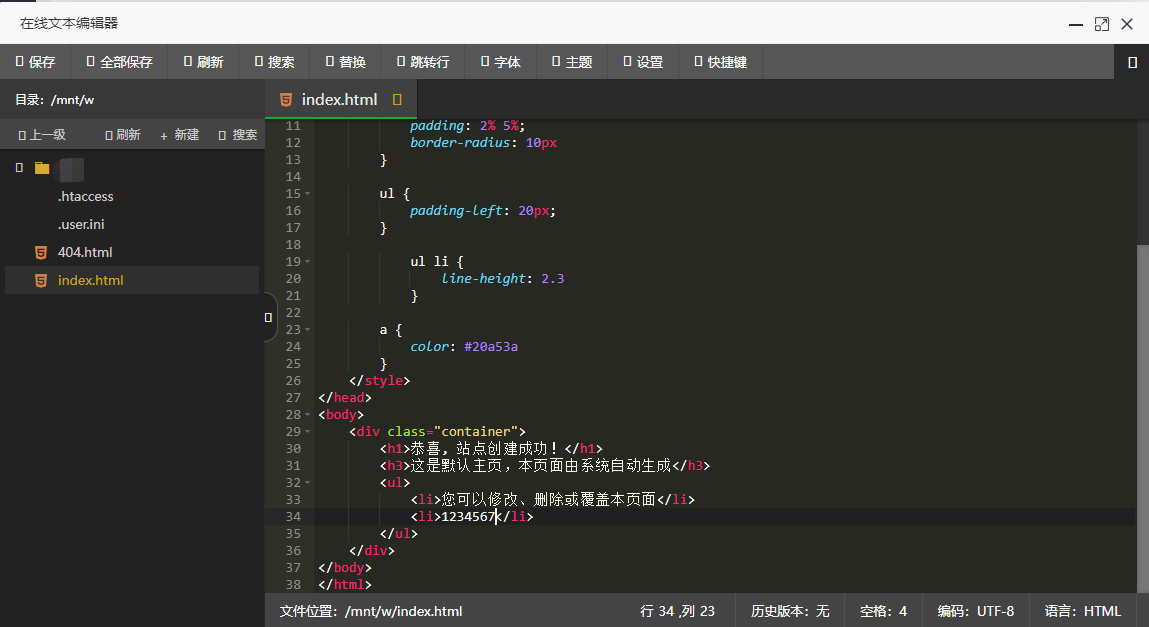Open 历史版本 (History versions) in the status bar
This screenshot has width=1149, height=627.
(x=790, y=612)
